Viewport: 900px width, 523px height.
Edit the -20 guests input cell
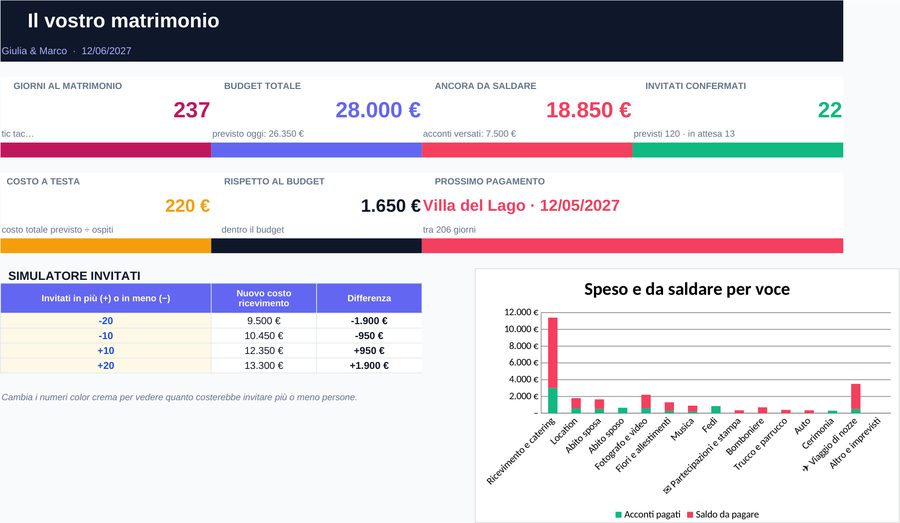pyautogui.click(x=106, y=321)
